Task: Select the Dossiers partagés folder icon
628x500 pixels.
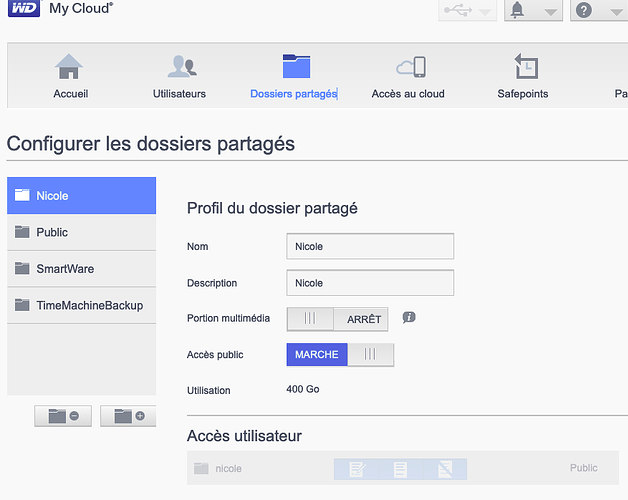Action: coord(296,66)
